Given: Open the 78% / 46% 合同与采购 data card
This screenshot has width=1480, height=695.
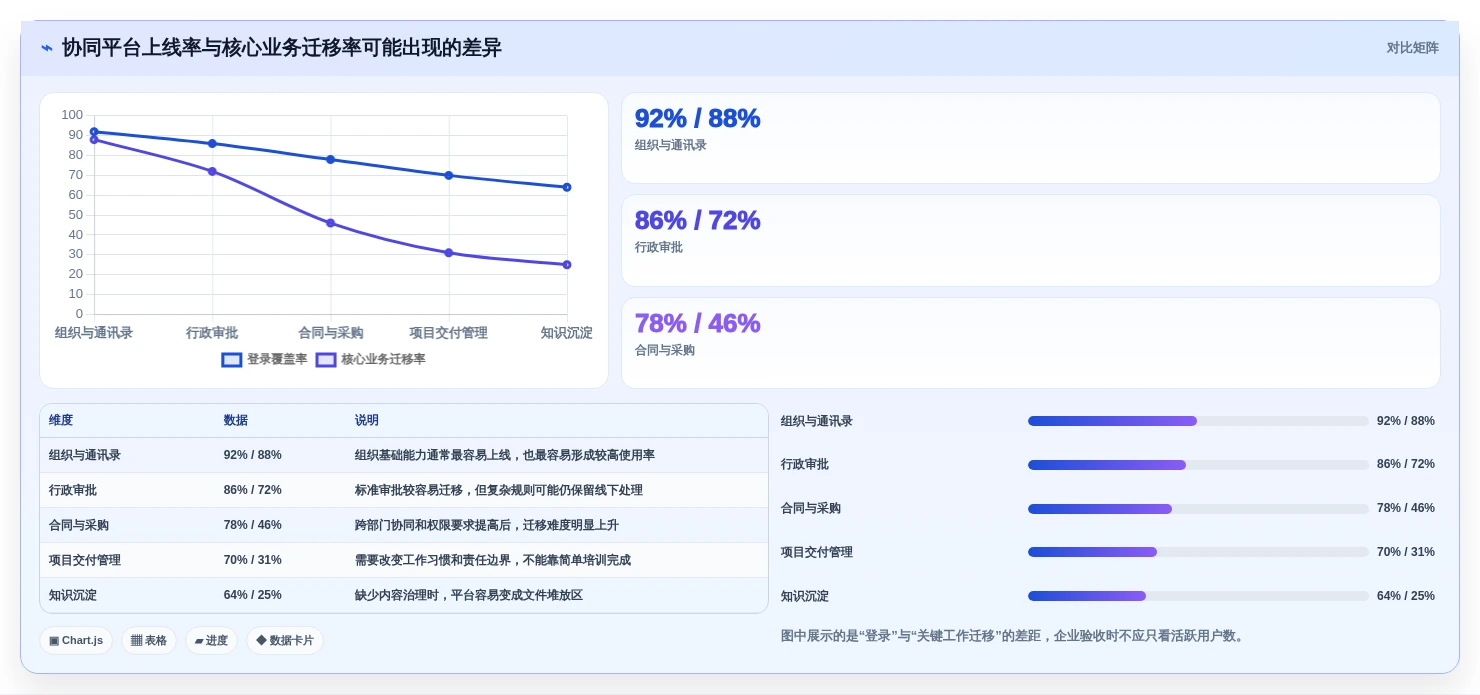Looking at the screenshot, I should (x=1031, y=343).
